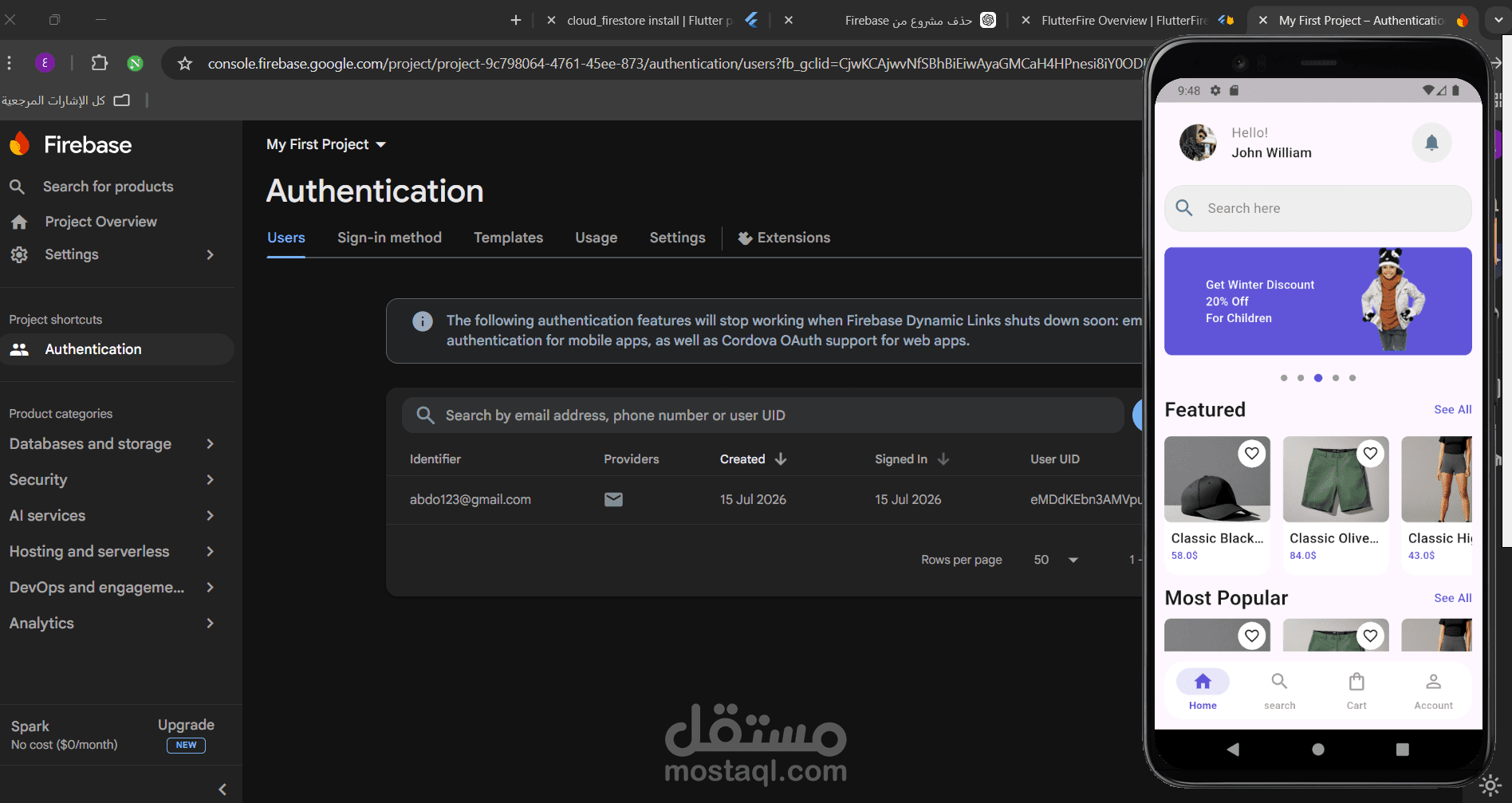Screen dimensions: 1512x803
Task: Tap the Search here field in app
Action: 1318,208
